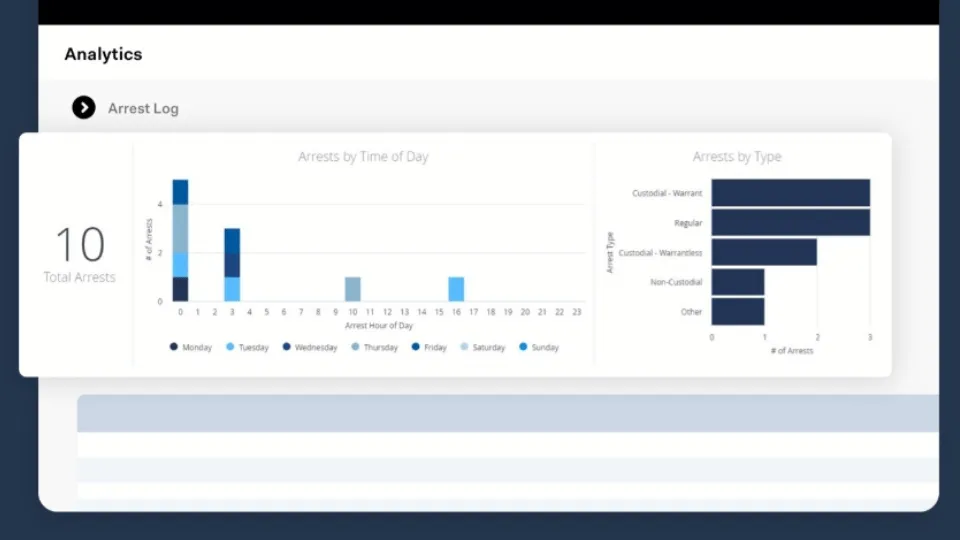The image size is (960, 540).
Task: Click the Analytics heading
Action: click(x=103, y=54)
